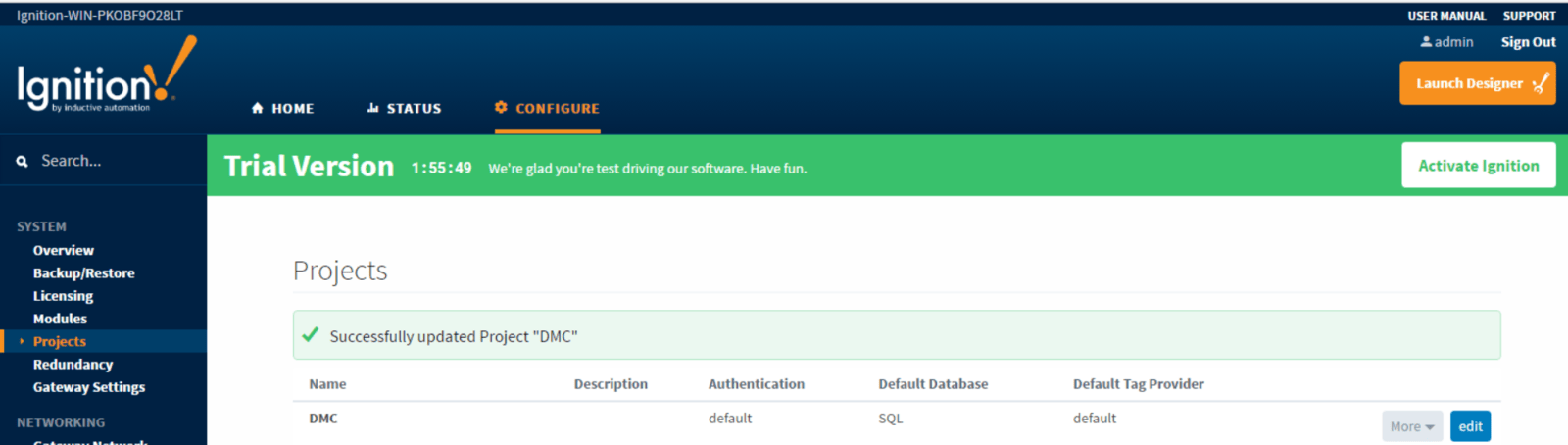1568x445 pixels.
Task: Click the SQL database value
Action: (891, 419)
